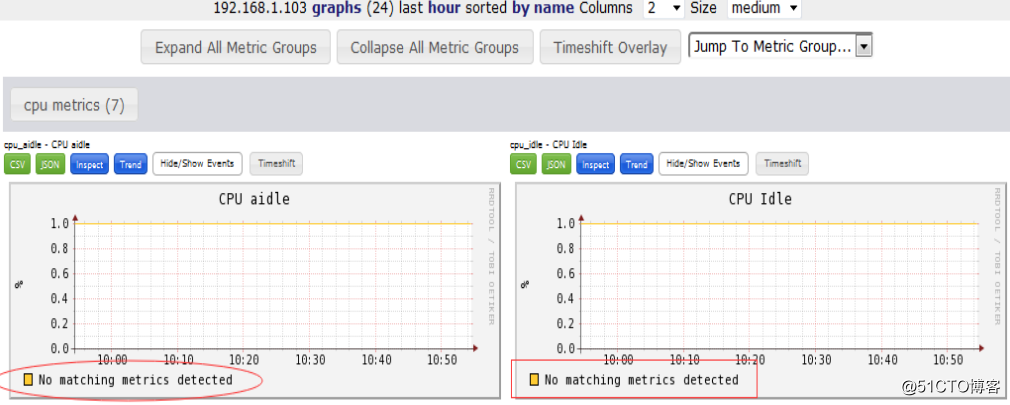The image size is (1010, 405).
Task: Open the CPU Idle graph image
Action: coord(761,290)
